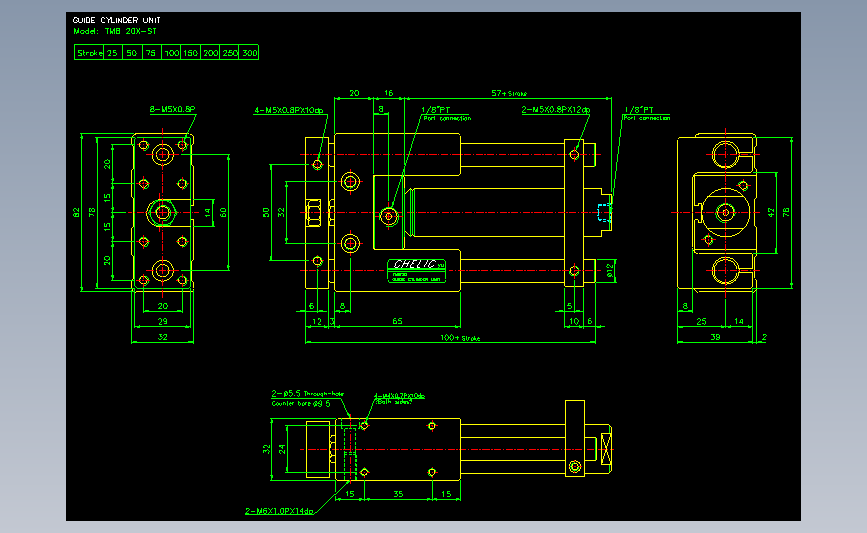Click the GUIDE CYLINDER UNIT title text

point(116,20)
